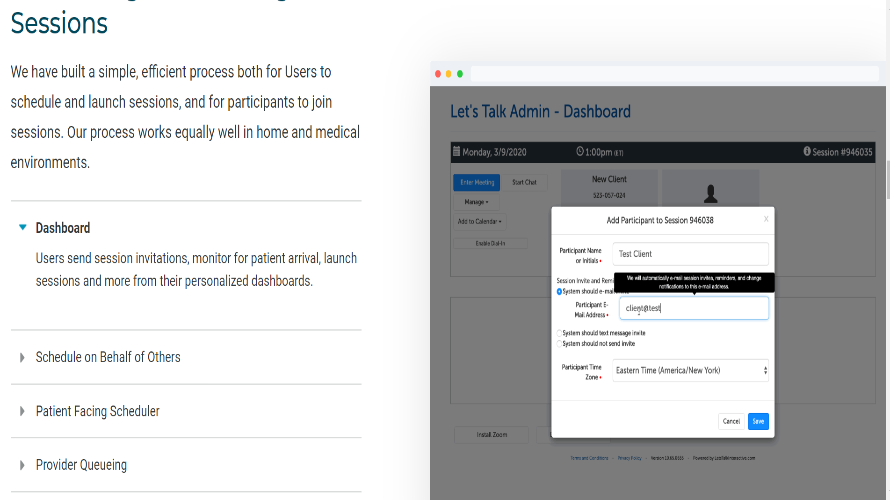Screen dimensions: 890x500
Task: Click the yellow window control dot
Action: (448, 74)
